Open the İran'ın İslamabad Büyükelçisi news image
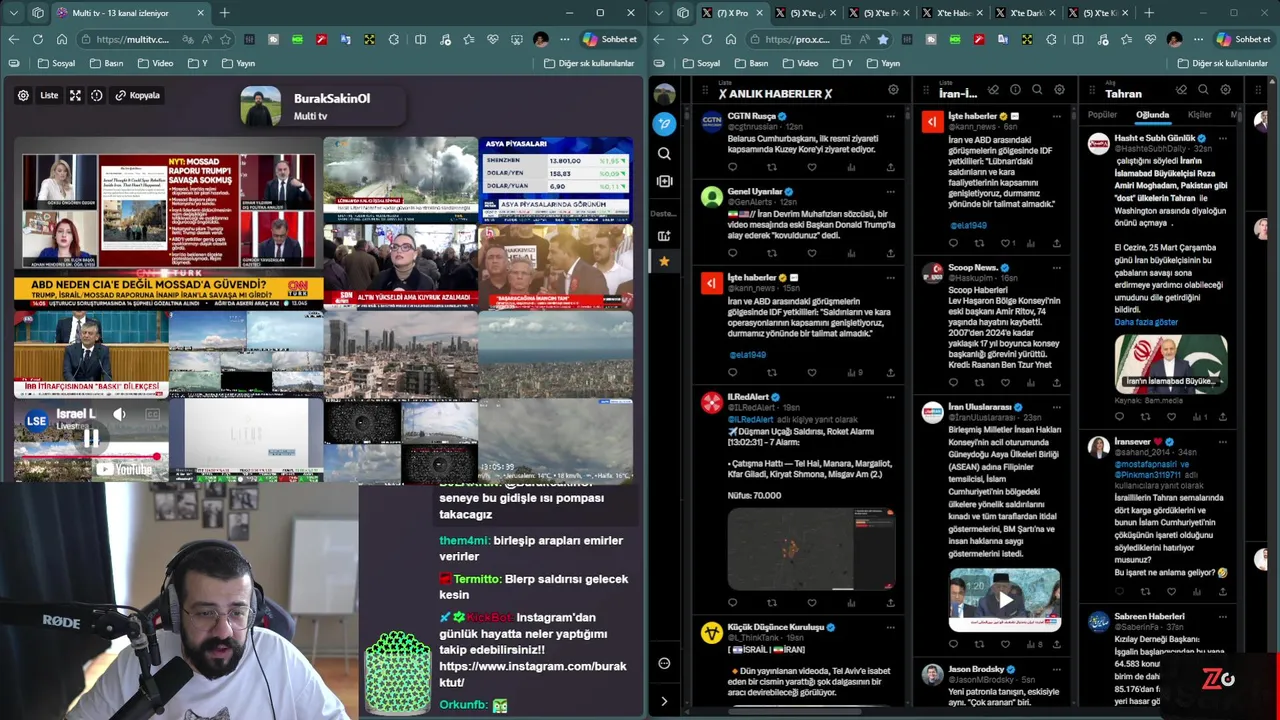Screen dimensions: 1280x720 [1170, 364]
